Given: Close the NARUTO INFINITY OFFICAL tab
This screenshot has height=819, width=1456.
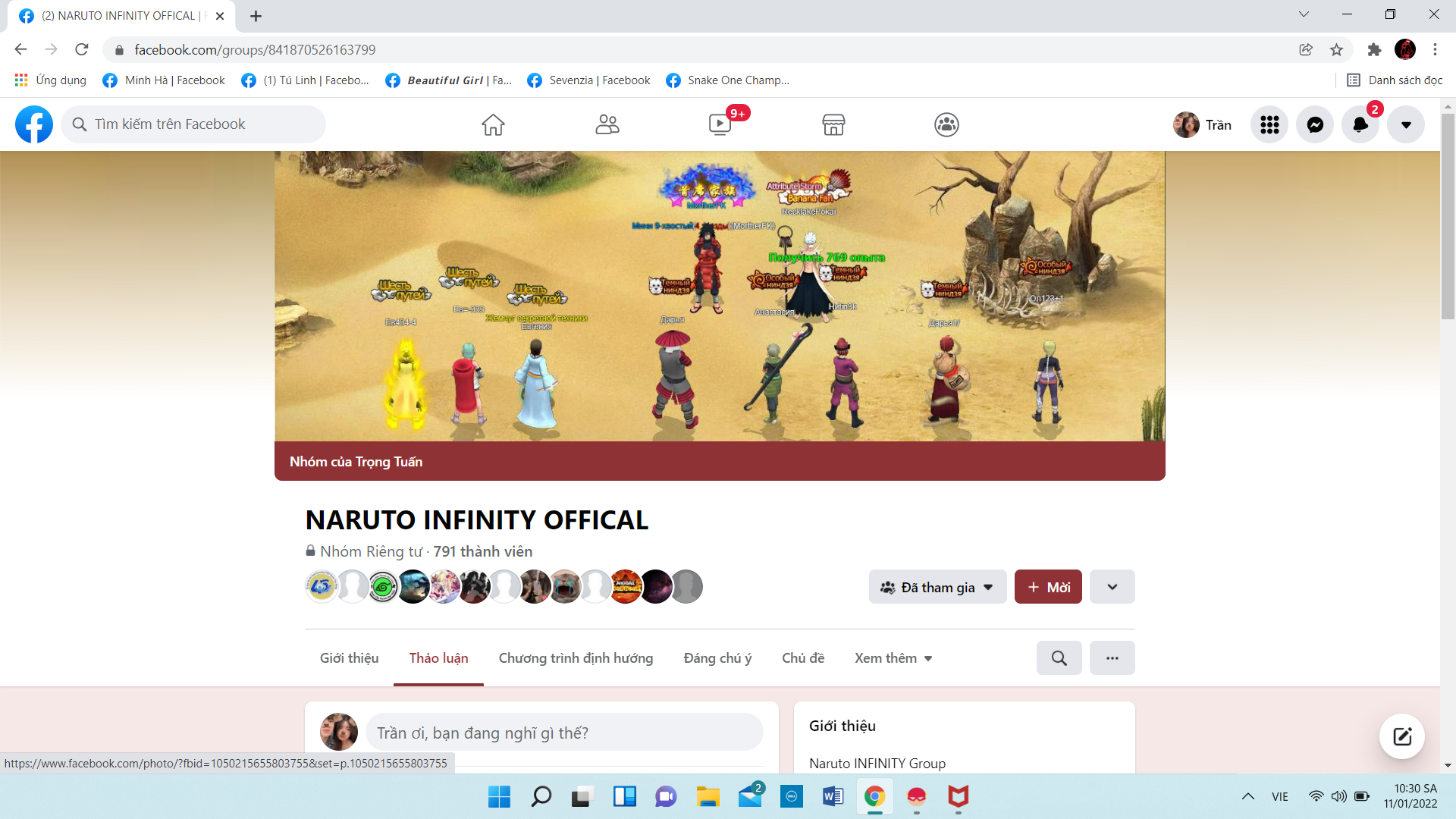Looking at the screenshot, I should coord(220,16).
